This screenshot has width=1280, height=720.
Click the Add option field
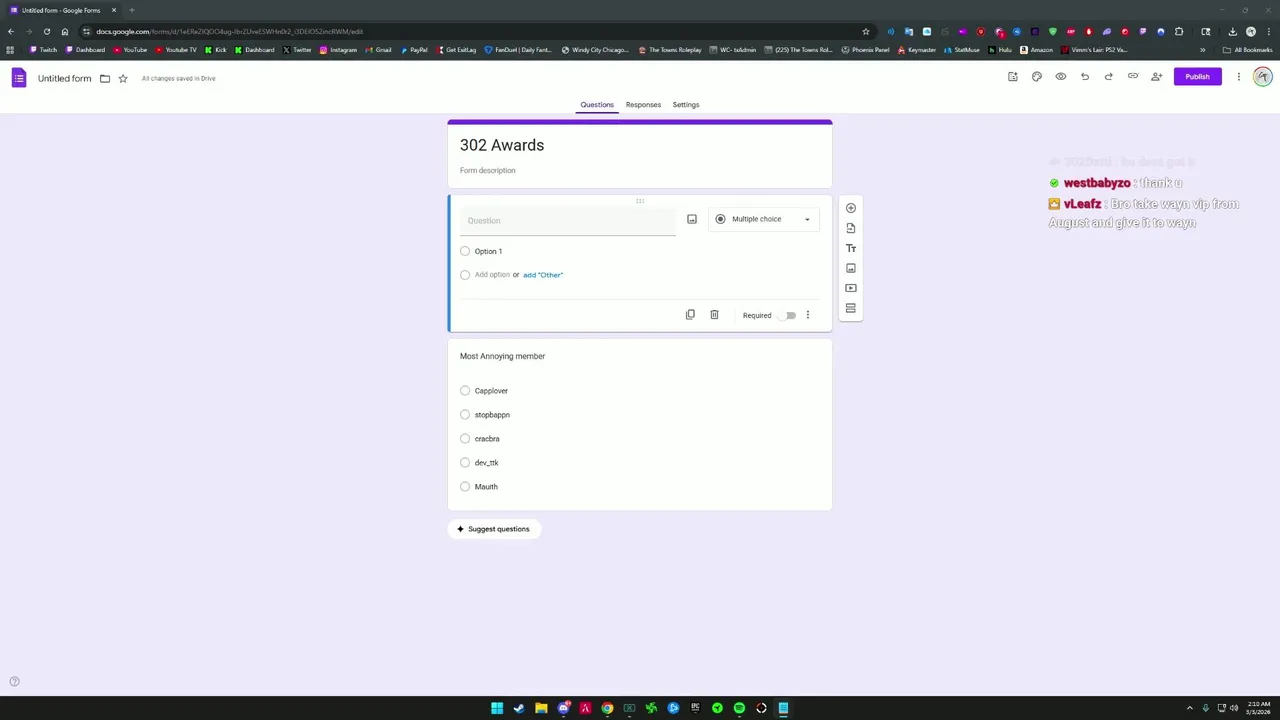492,275
